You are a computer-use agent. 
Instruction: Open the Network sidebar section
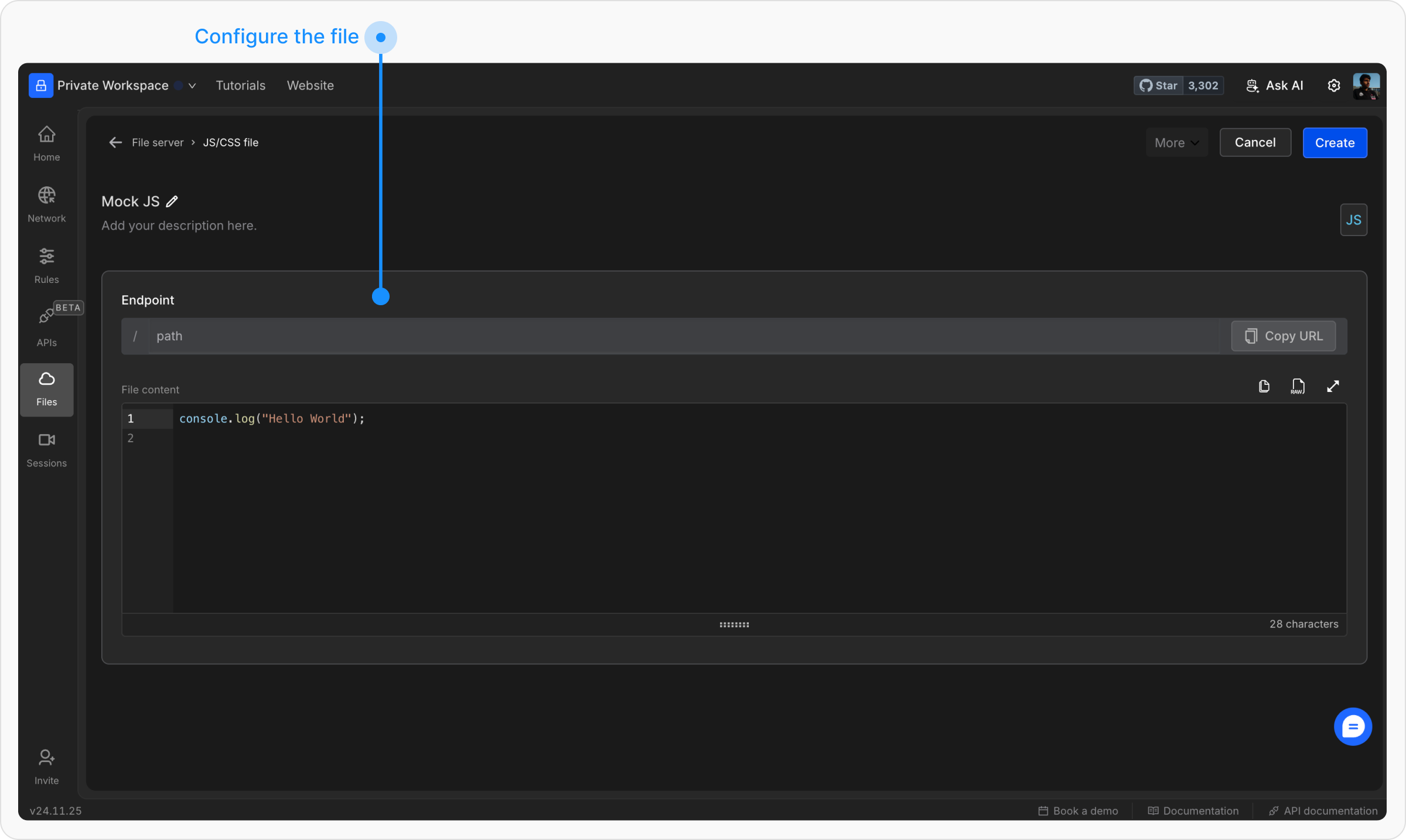pyautogui.click(x=46, y=204)
